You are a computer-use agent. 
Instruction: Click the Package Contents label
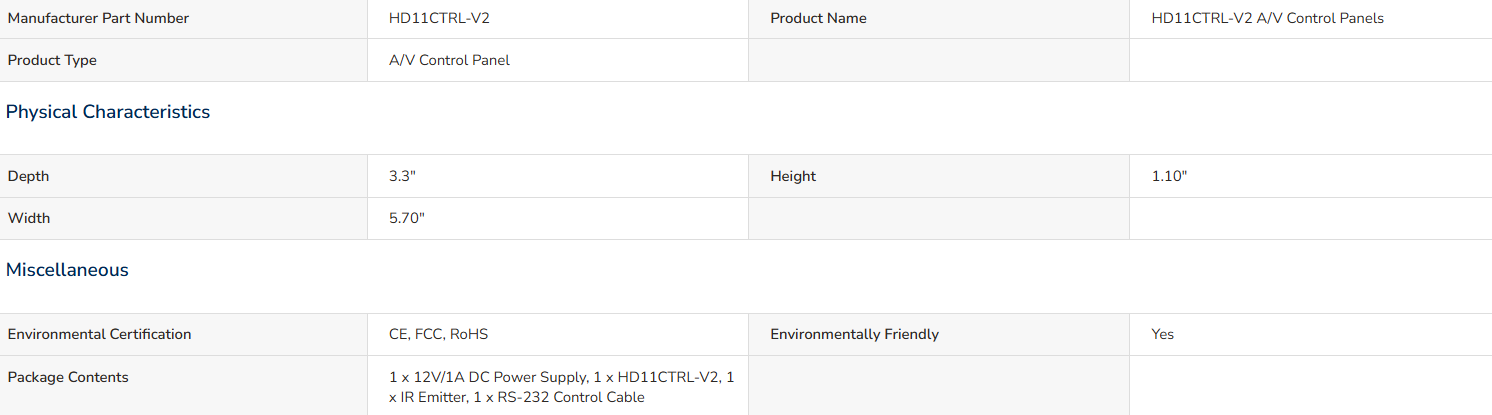(68, 377)
